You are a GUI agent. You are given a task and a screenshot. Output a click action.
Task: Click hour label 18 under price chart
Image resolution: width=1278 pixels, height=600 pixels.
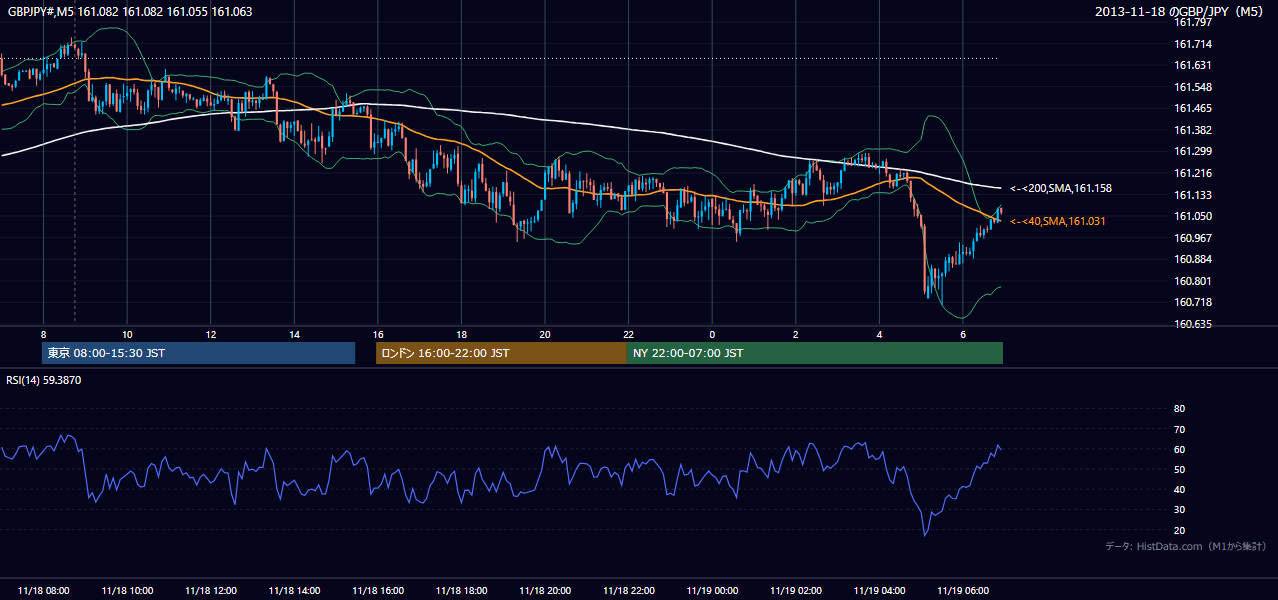pyautogui.click(x=461, y=334)
